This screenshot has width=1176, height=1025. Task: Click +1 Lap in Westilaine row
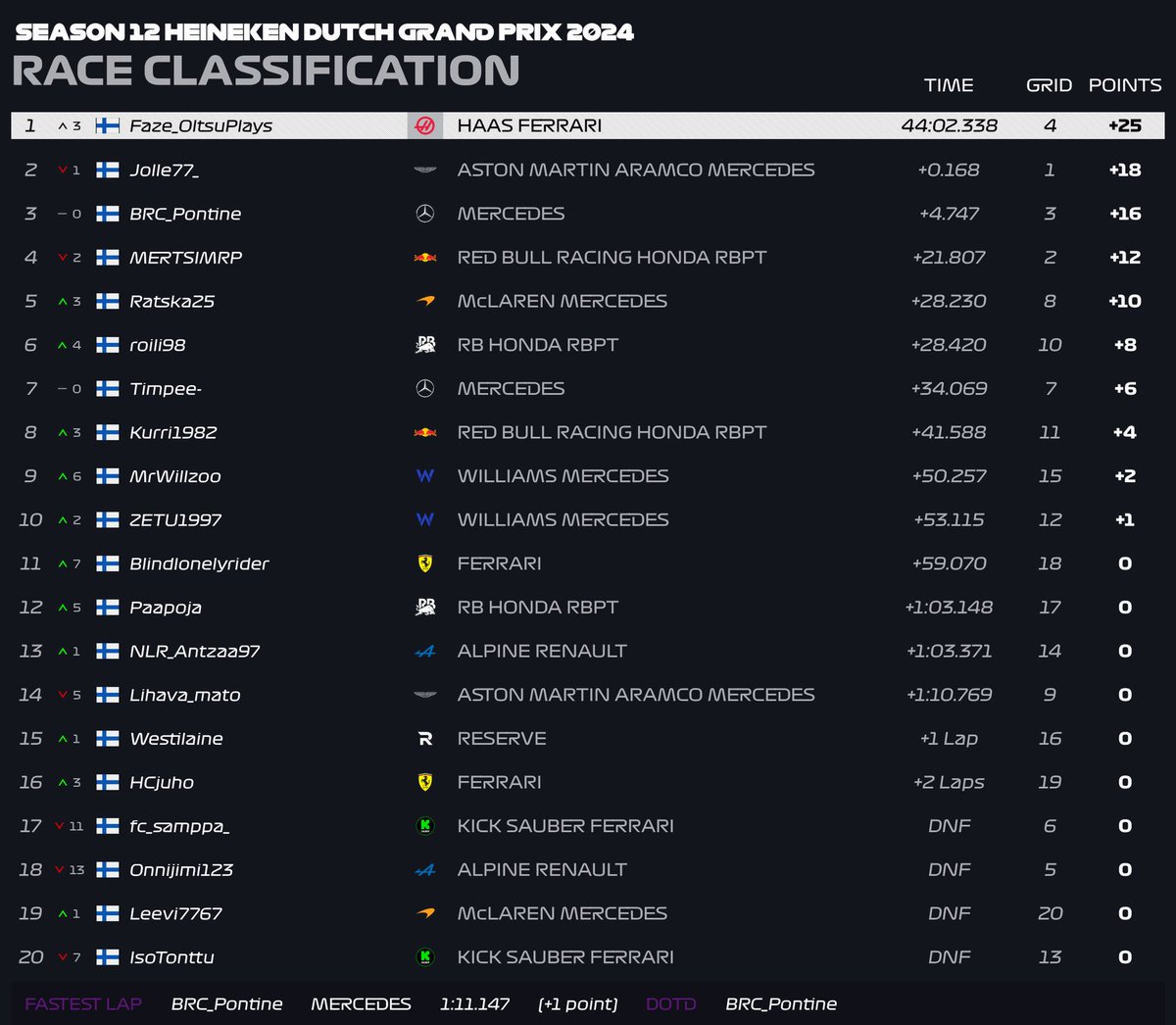(949, 739)
